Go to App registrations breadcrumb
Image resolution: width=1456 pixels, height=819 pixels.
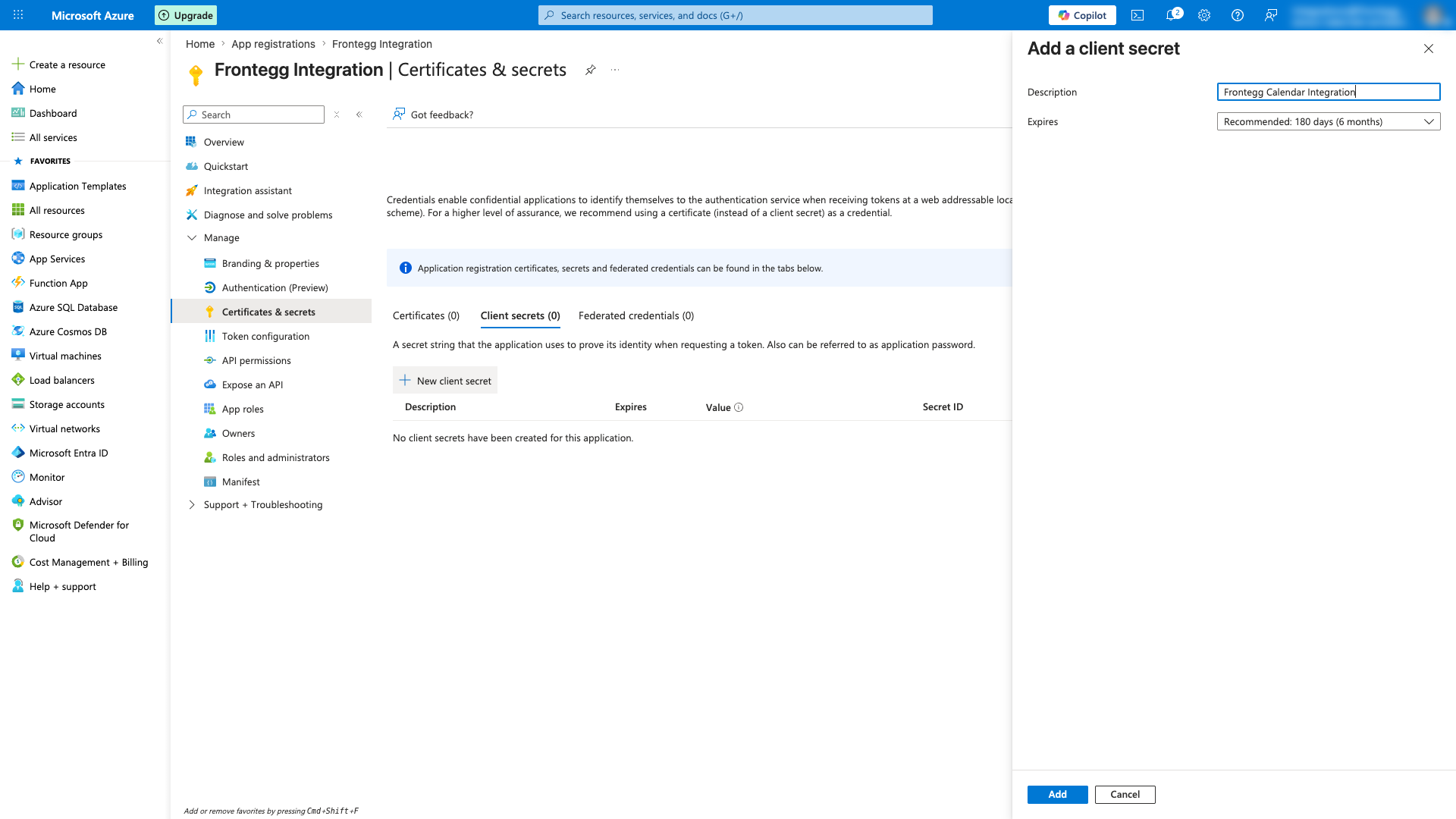click(x=273, y=44)
